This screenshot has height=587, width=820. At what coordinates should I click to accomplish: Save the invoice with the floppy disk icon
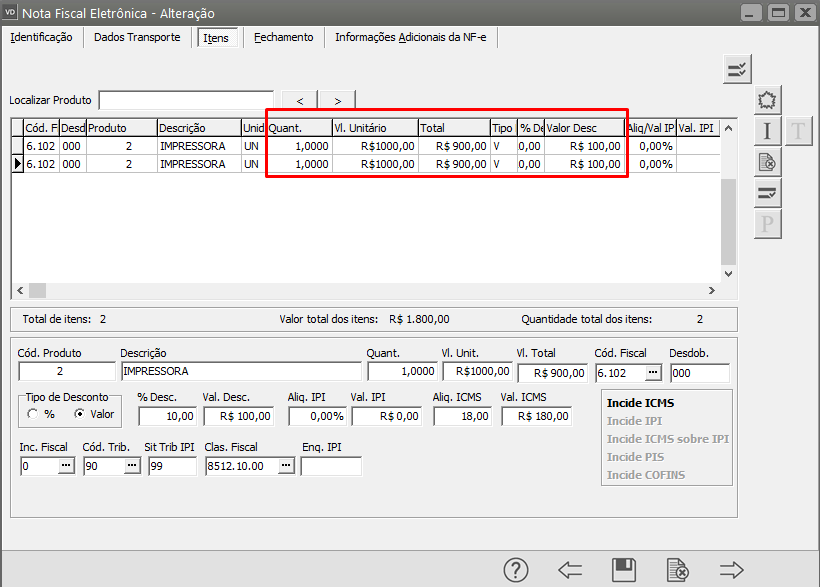click(624, 570)
